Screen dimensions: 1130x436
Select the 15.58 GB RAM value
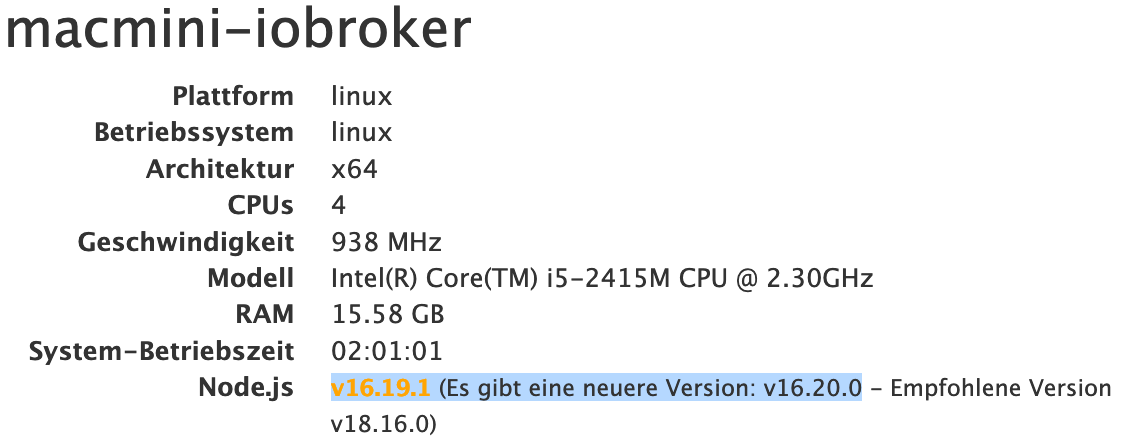(387, 314)
